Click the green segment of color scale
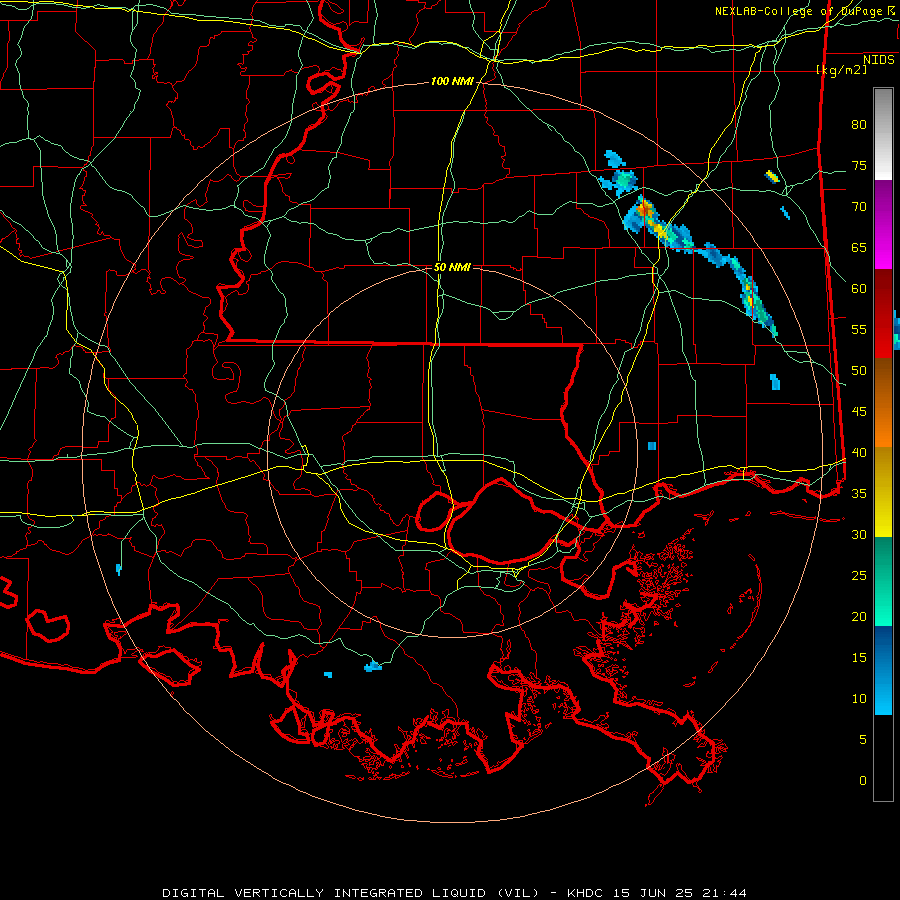 coord(883,581)
